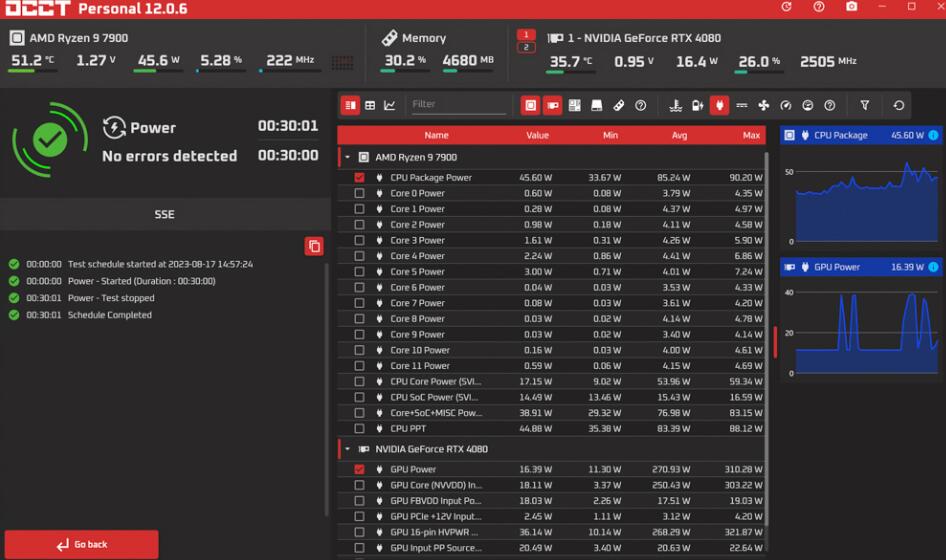Click the second question-mark filter icon
The height and width of the screenshot is (560, 946).
click(x=830, y=106)
